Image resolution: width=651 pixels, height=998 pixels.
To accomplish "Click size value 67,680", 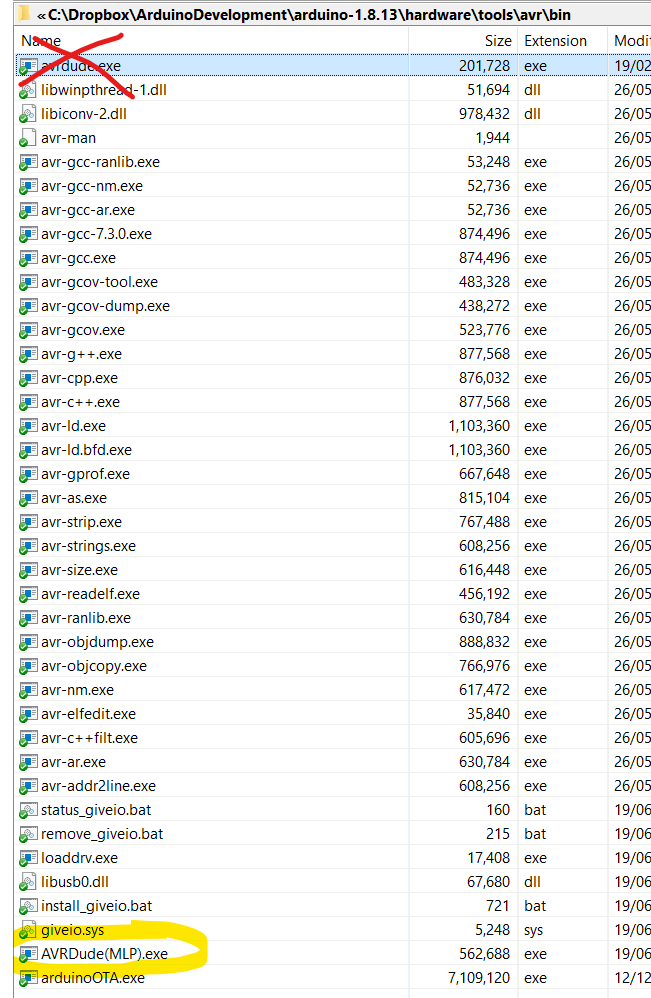I will coord(488,883).
